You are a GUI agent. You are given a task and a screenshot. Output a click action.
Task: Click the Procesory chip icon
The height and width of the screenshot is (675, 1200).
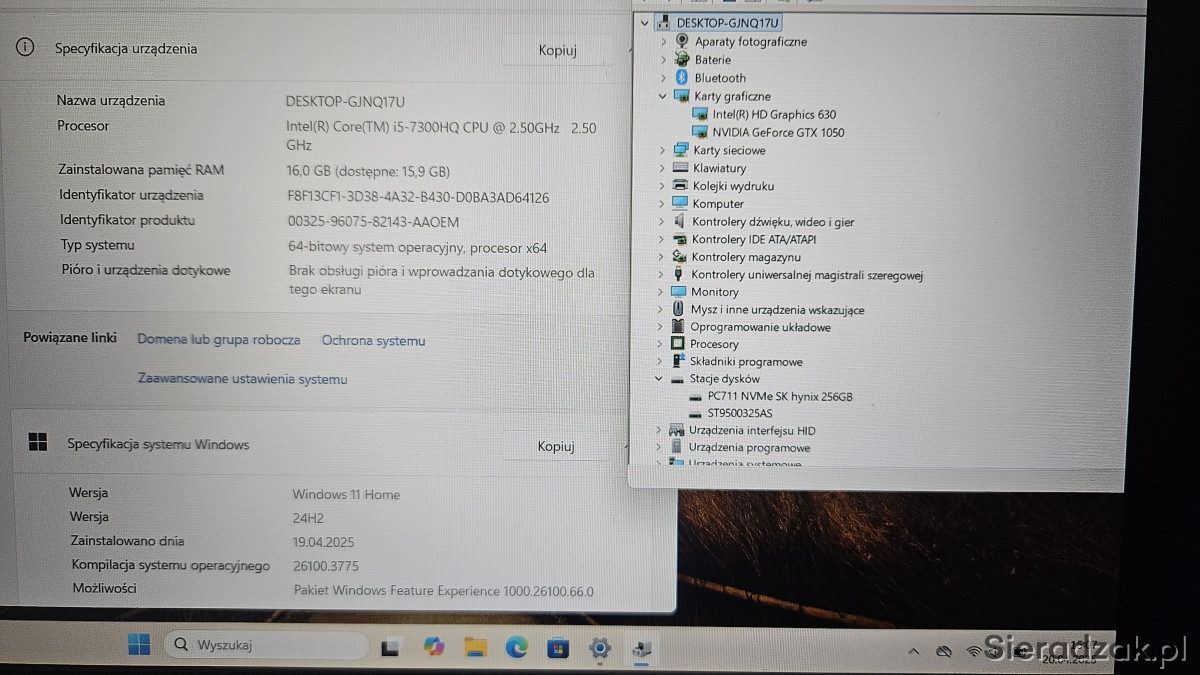678,344
